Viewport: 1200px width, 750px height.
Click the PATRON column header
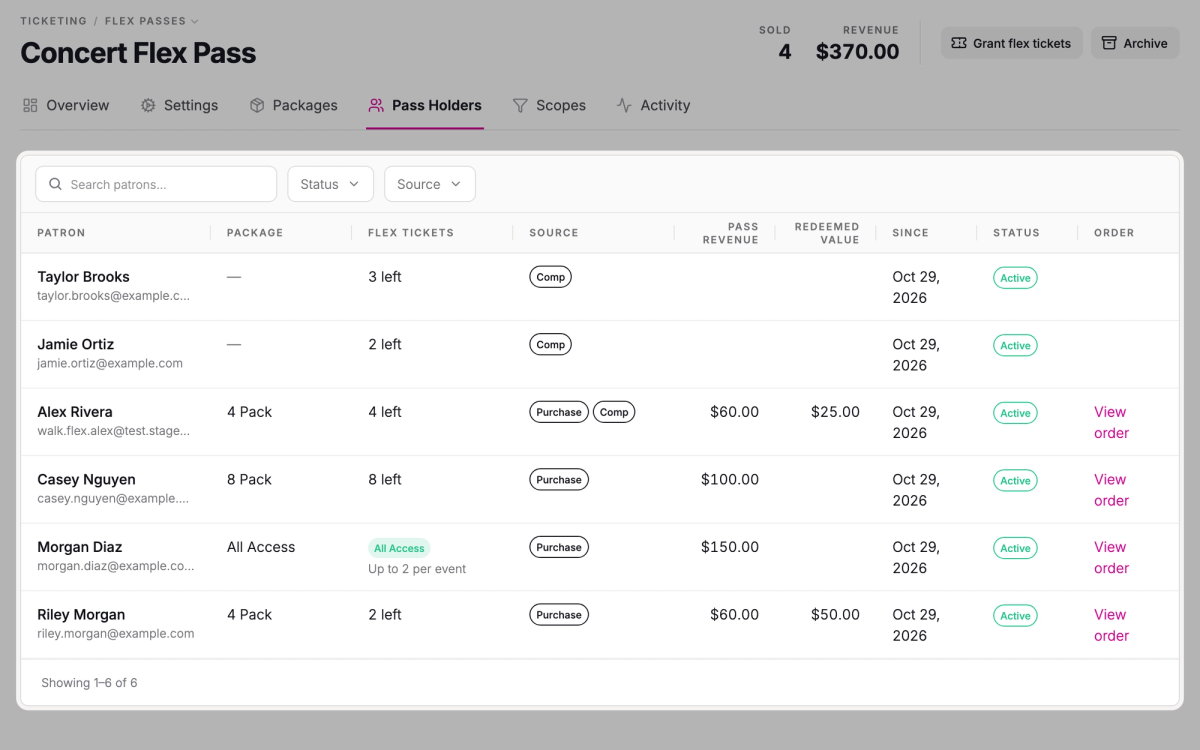click(x=61, y=233)
